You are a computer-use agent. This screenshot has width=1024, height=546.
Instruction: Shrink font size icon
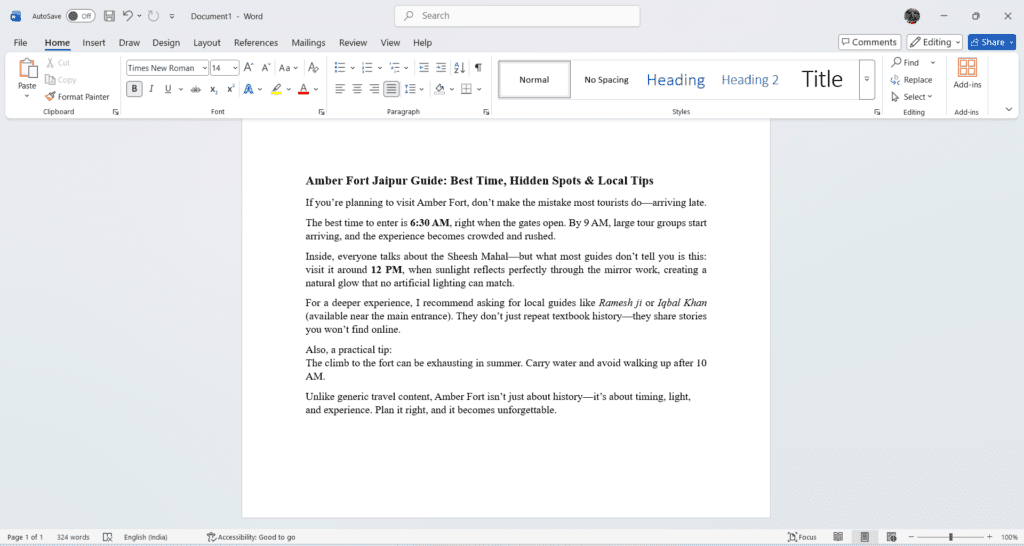tap(265, 67)
